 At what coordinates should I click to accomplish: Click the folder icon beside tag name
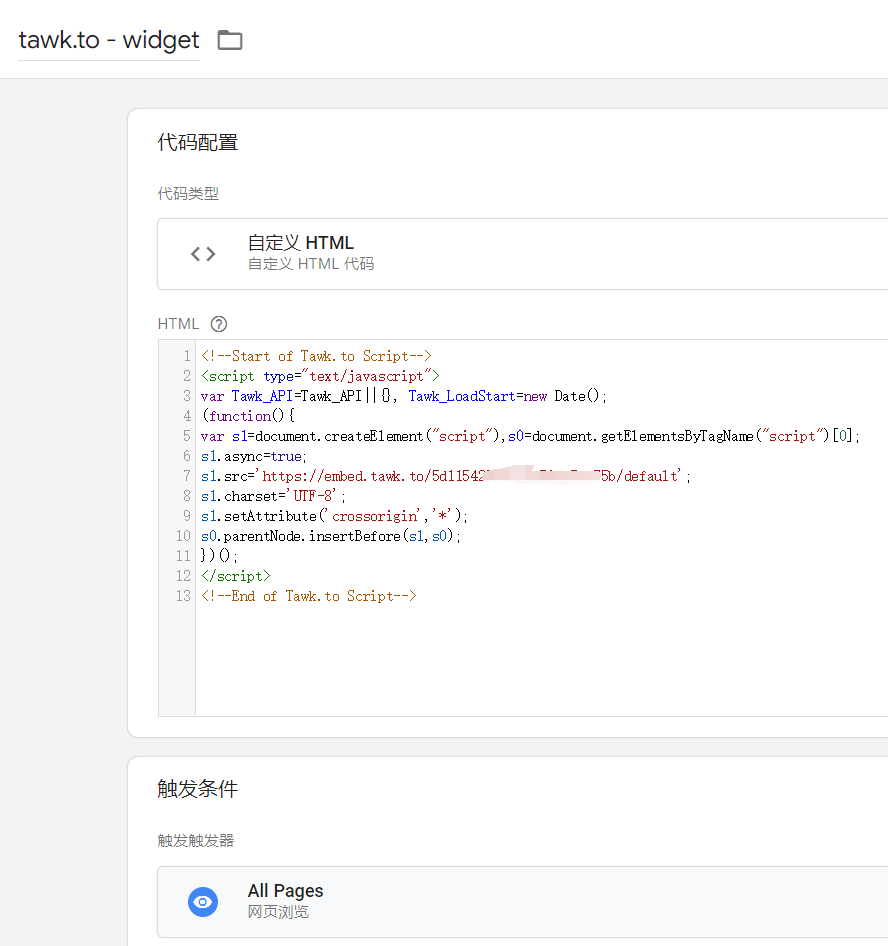[230, 40]
